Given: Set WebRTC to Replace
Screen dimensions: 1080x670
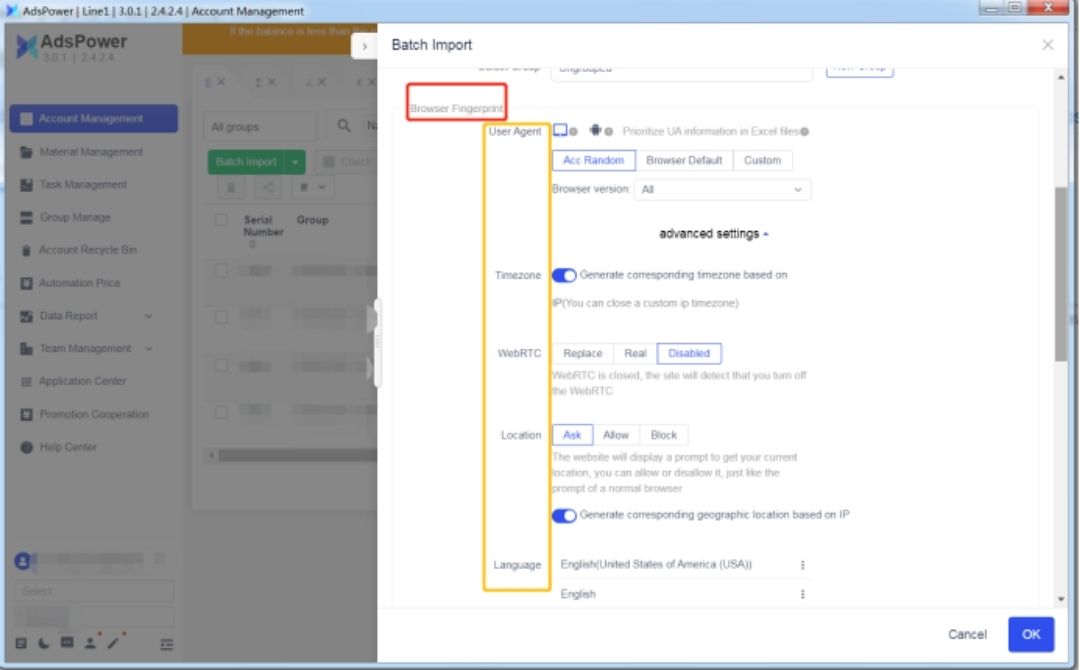Looking at the screenshot, I should pos(582,353).
